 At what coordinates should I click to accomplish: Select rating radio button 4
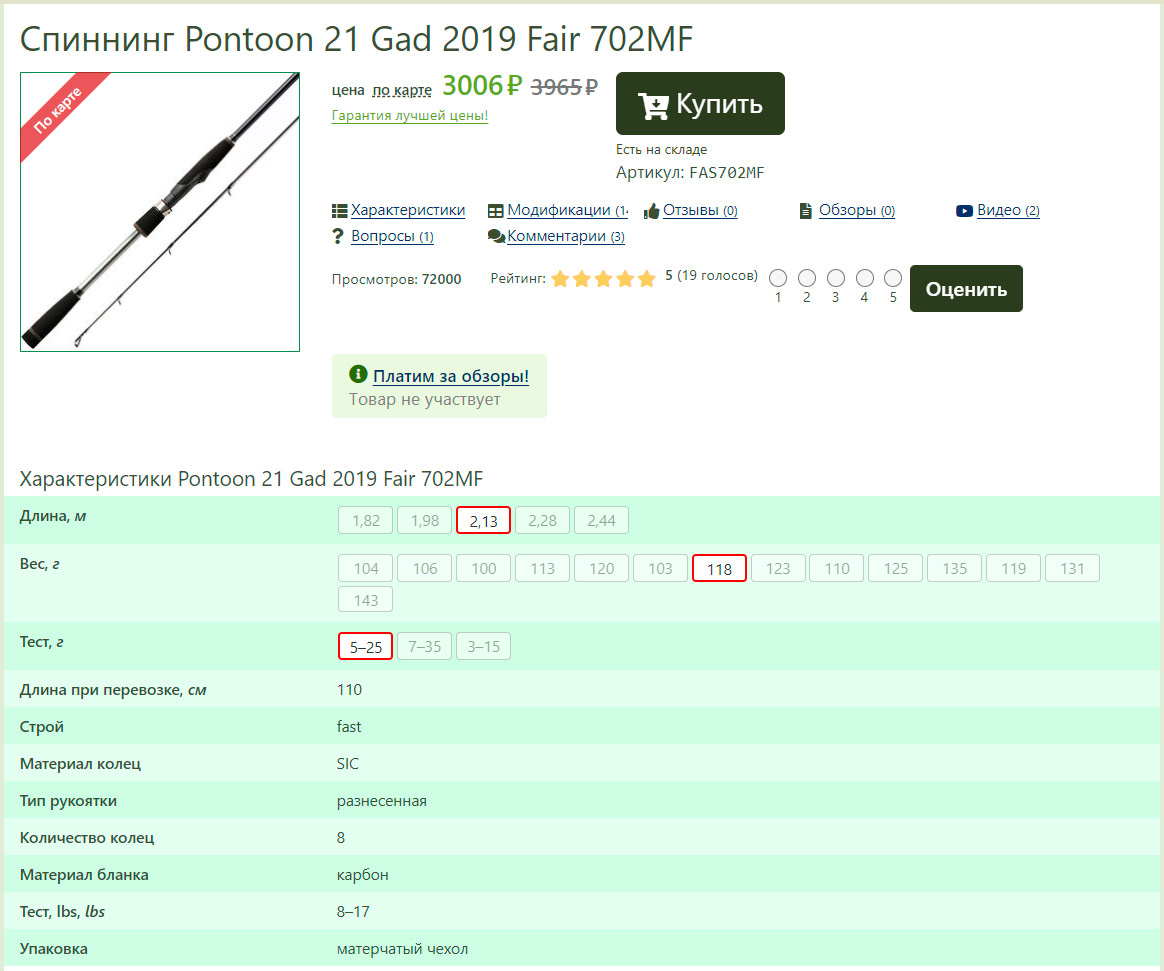pos(865,278)
